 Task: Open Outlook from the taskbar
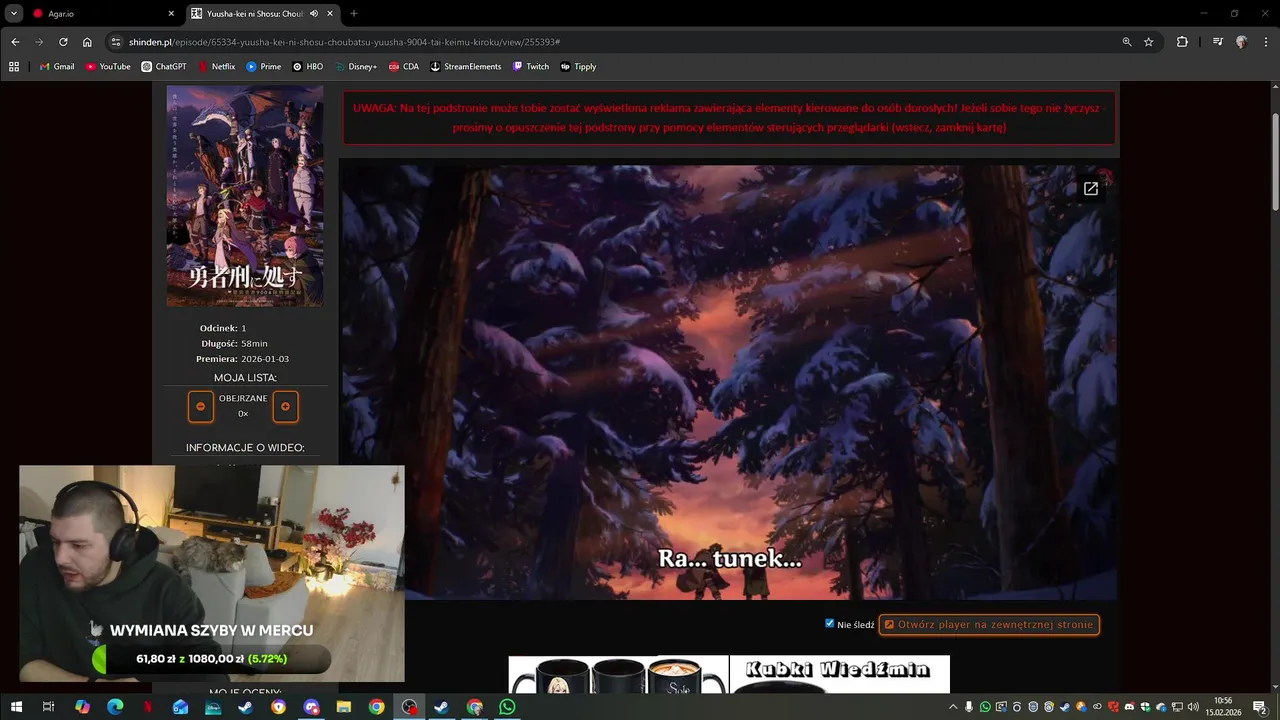click(x=180, y=707)
